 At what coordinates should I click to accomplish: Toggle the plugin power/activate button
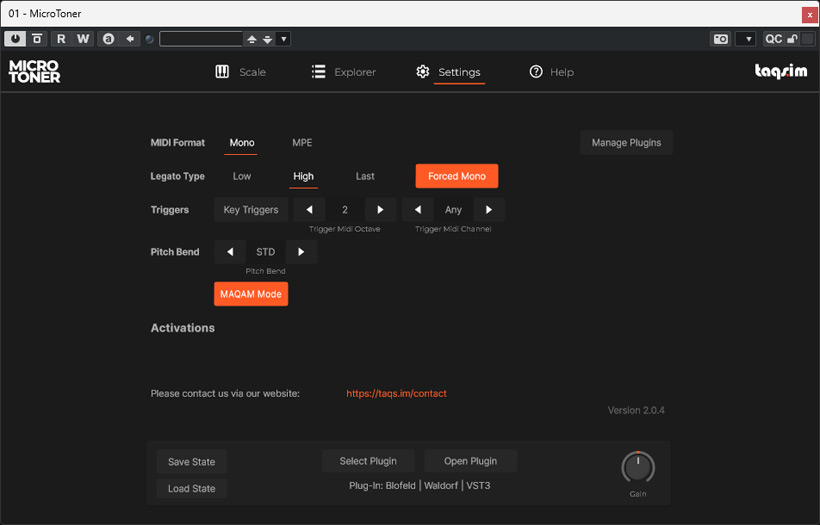tap(15, 39)
